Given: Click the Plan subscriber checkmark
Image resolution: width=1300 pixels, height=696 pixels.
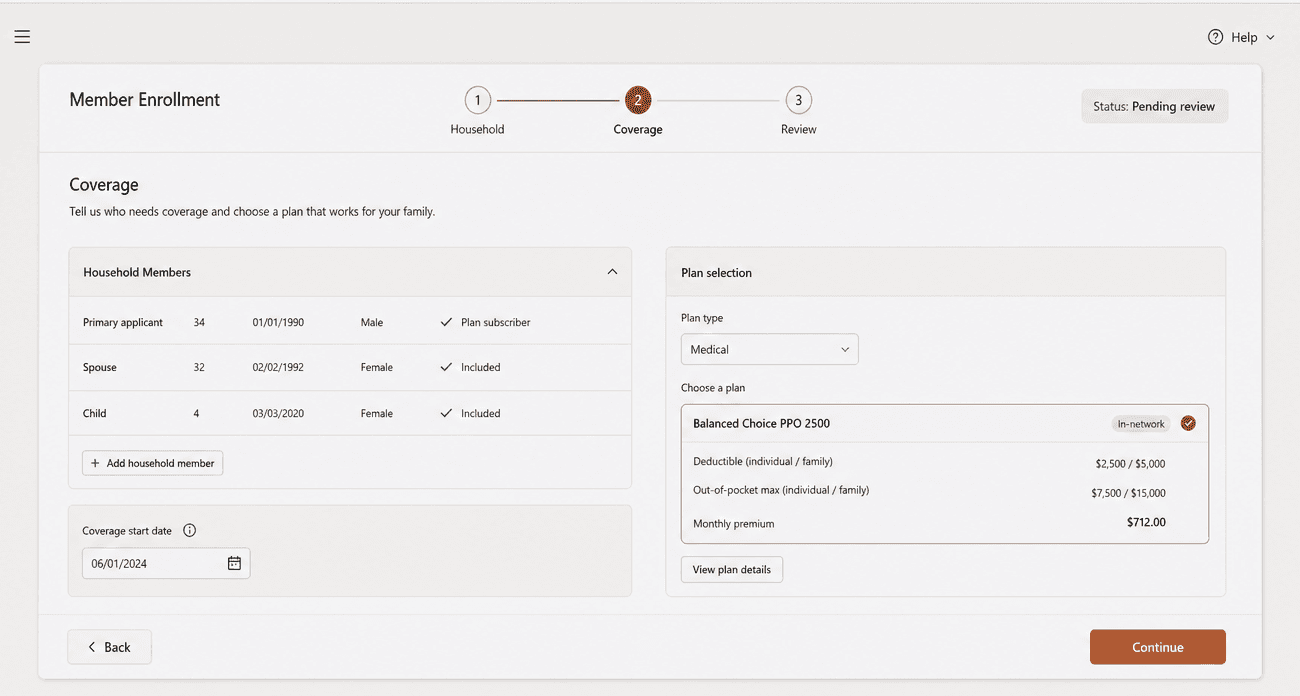Looking at the screenshot, I should (446, 322).
